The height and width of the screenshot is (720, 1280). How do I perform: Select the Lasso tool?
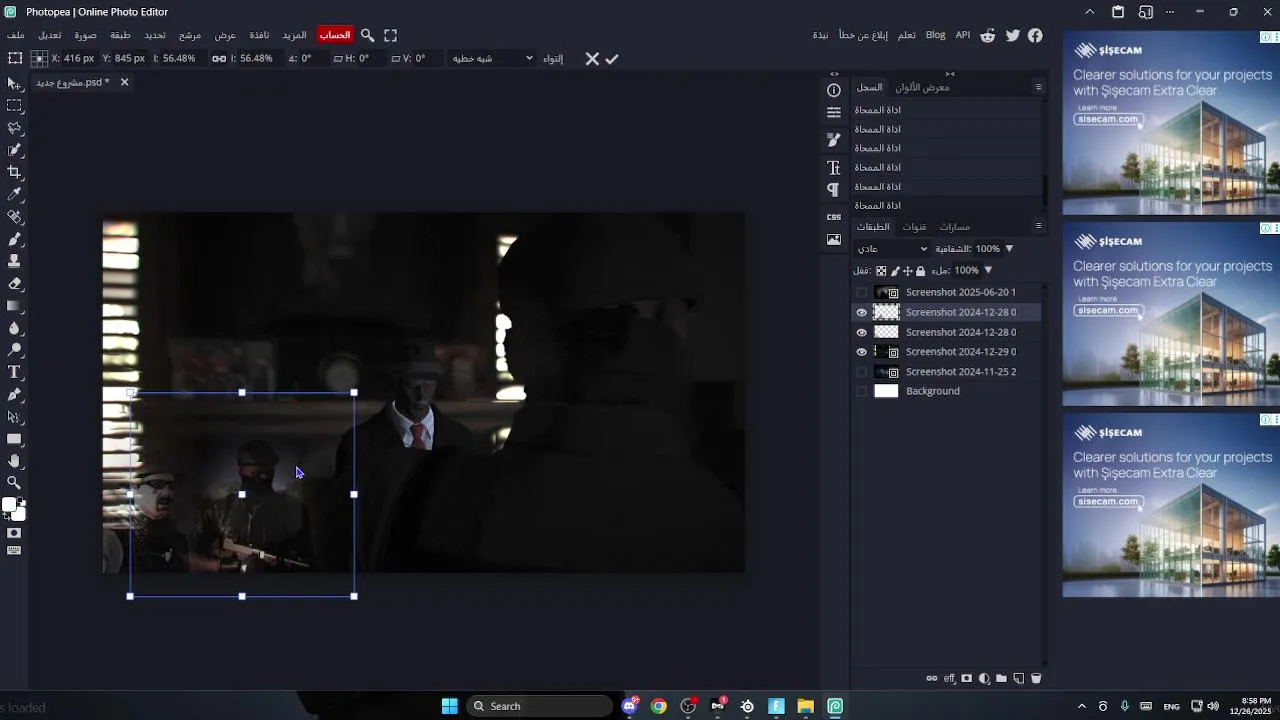(x=14, y=128)
